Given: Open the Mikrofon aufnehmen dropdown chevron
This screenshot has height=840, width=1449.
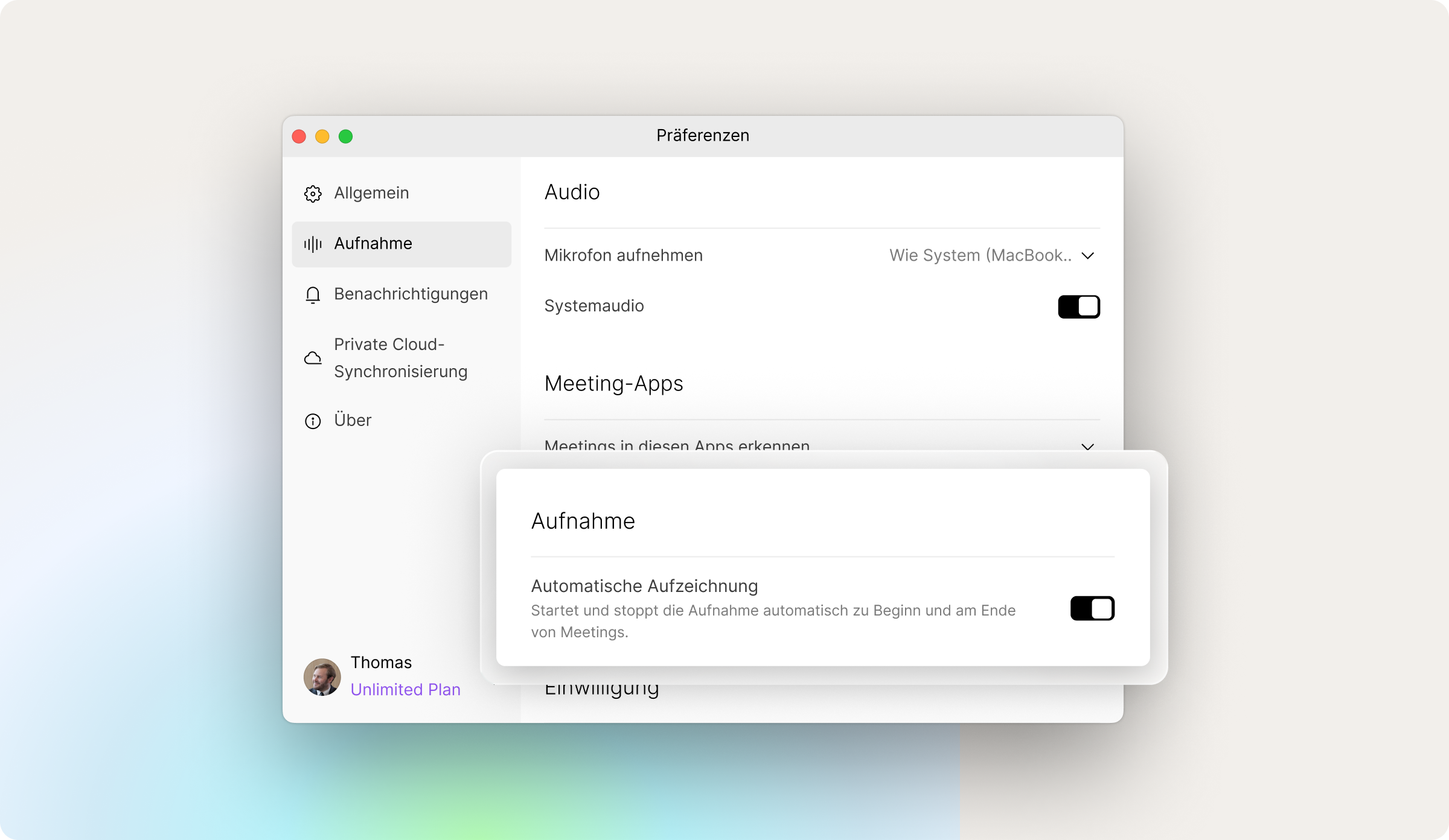Looking at the screenshot, I should tap(1087, 256).
